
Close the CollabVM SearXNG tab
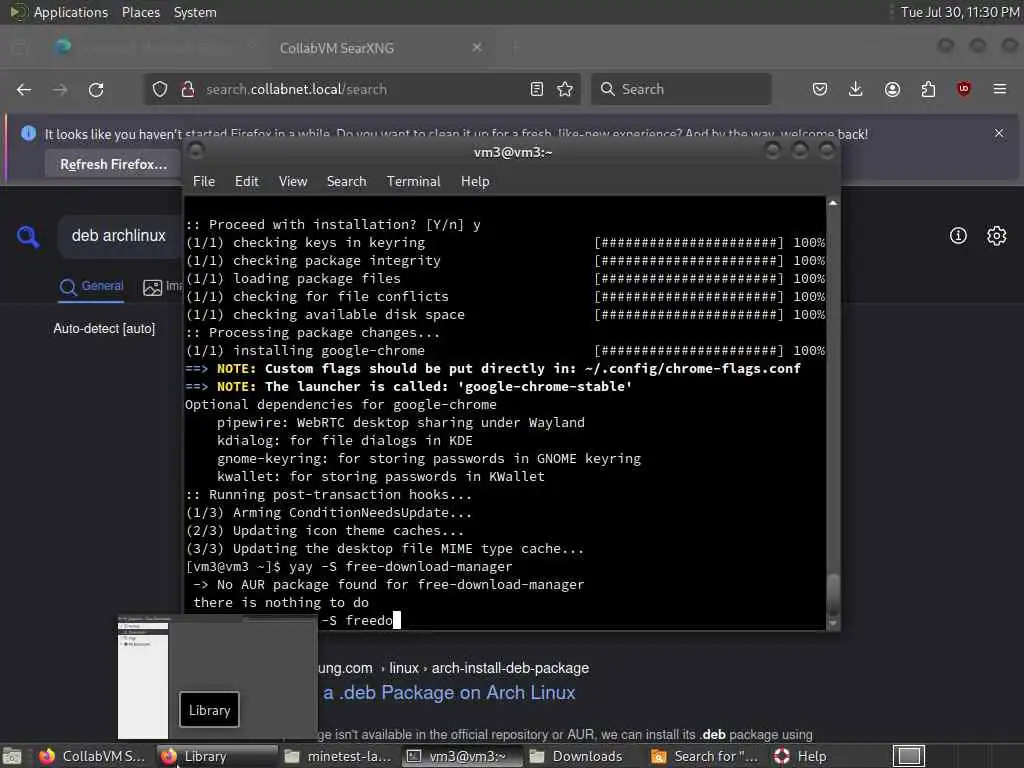tap(477, 47)
